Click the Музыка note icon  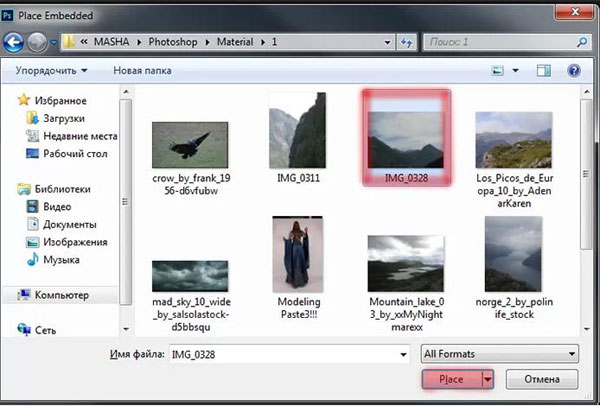33,259
